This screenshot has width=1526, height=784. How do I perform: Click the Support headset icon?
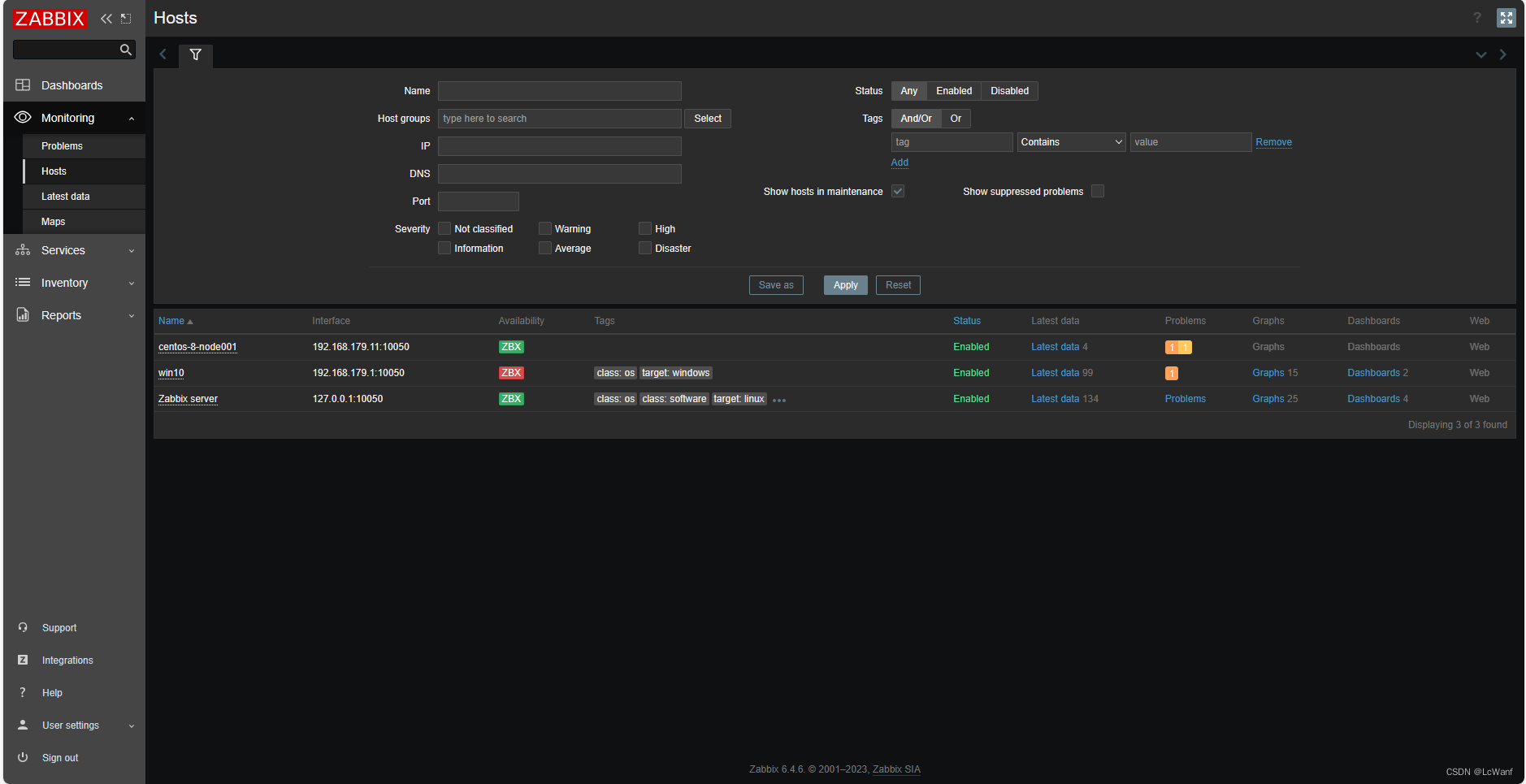(x=23, y=627)
